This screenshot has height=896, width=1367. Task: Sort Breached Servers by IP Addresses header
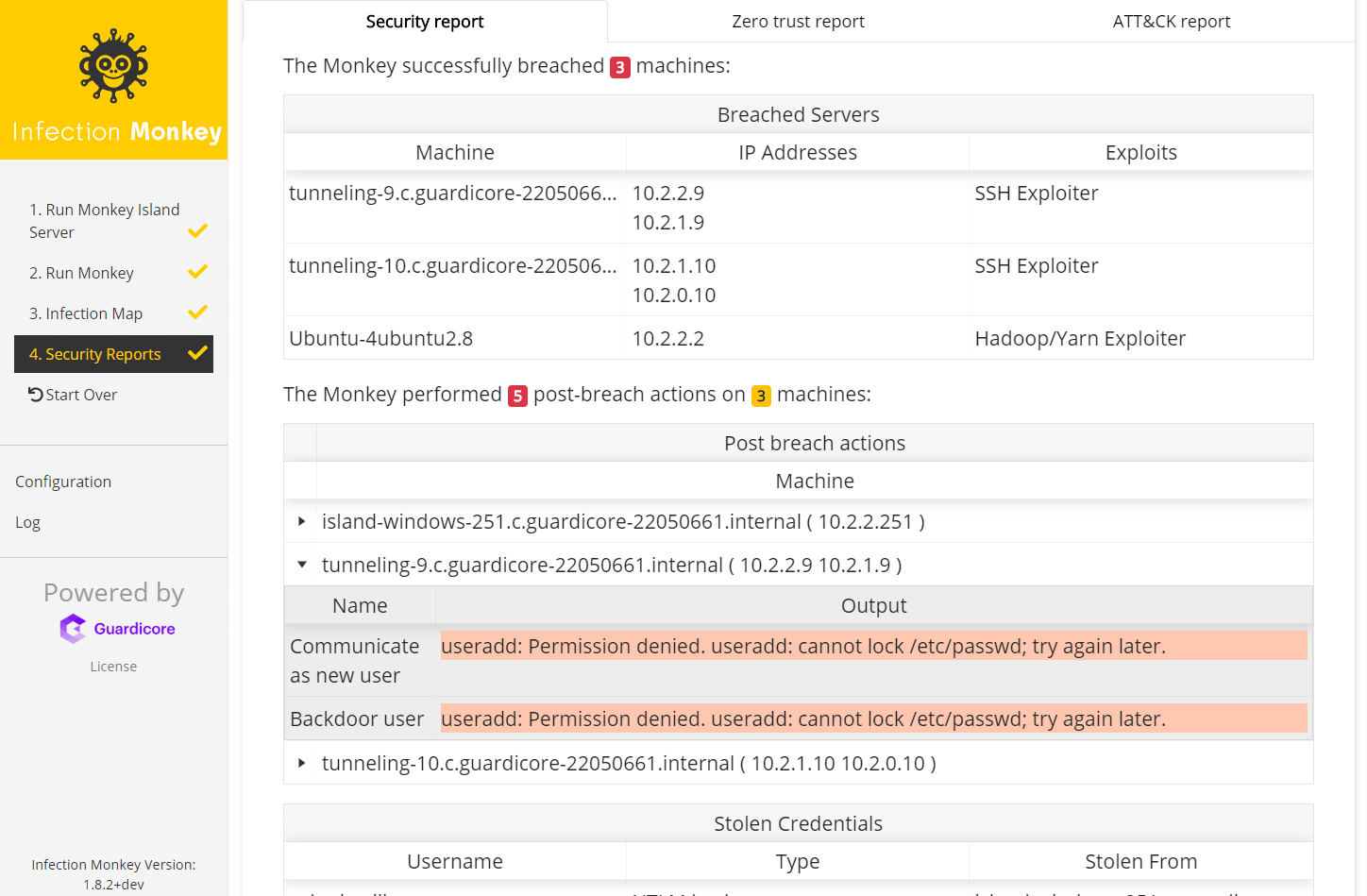(798, 153)
